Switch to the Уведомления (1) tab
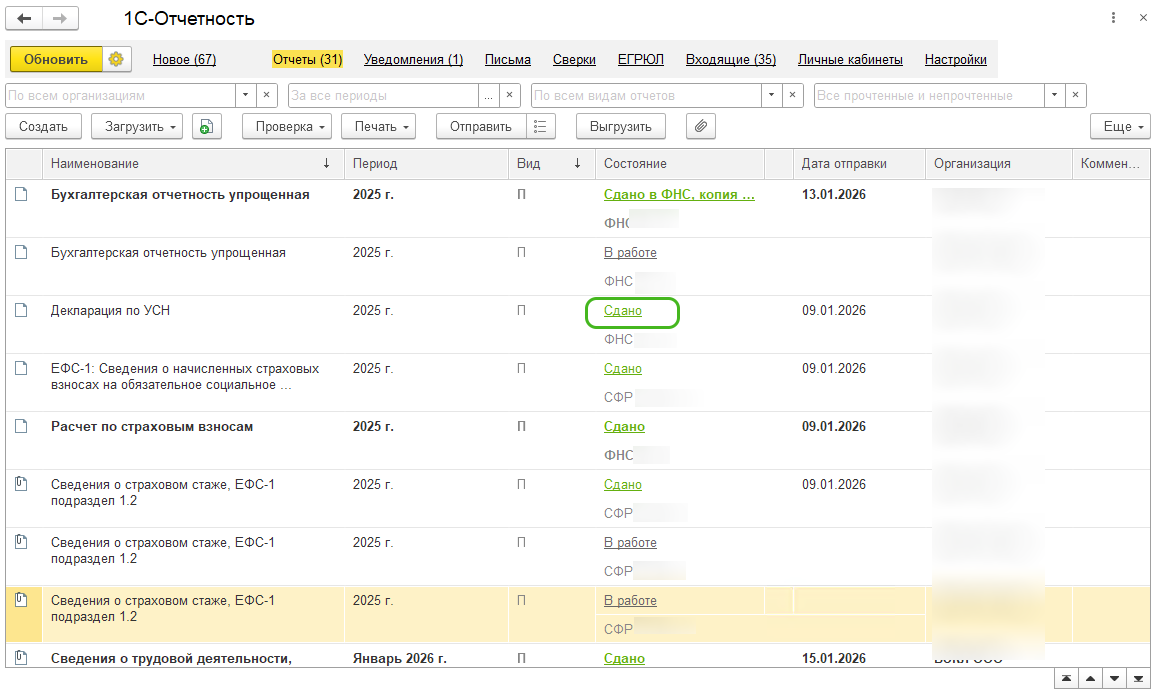 413,60
